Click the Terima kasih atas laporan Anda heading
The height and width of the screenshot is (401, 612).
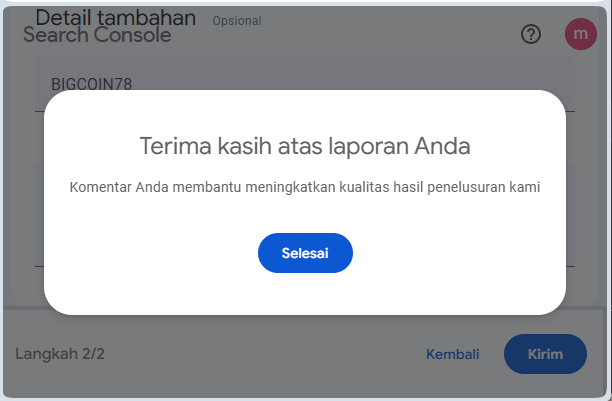click(305, 146)
